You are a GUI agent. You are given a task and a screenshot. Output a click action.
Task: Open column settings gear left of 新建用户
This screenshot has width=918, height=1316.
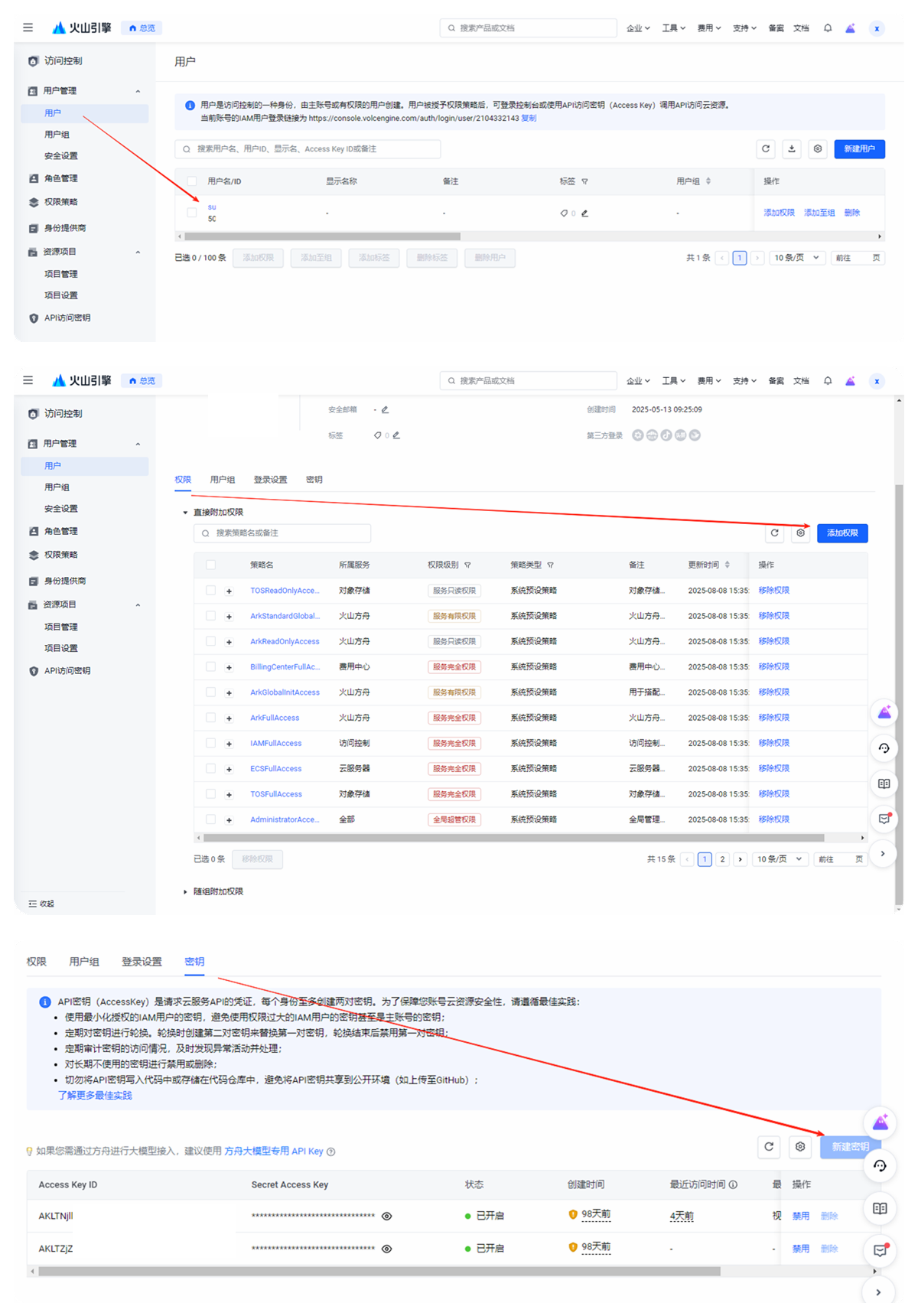tap(818, 149)
